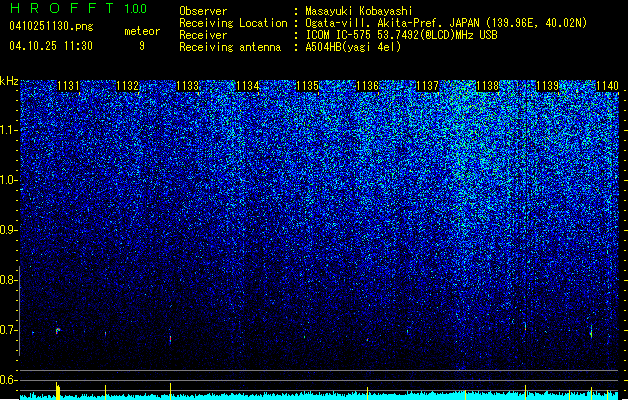The width and height of the screenshot is (629, 400).
Task: Click the 1131 time marker
Action: click(69, 86)
